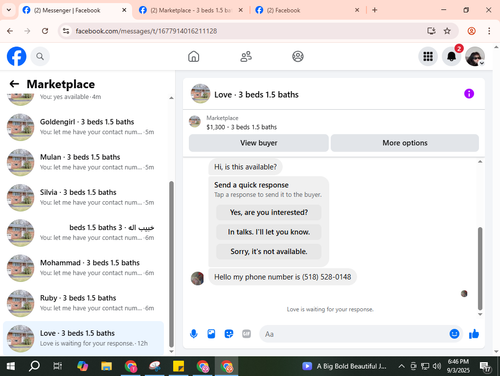Screen dimensions: 500x376
Task: Go to Home feed icon
Action: tap(193, 56)
